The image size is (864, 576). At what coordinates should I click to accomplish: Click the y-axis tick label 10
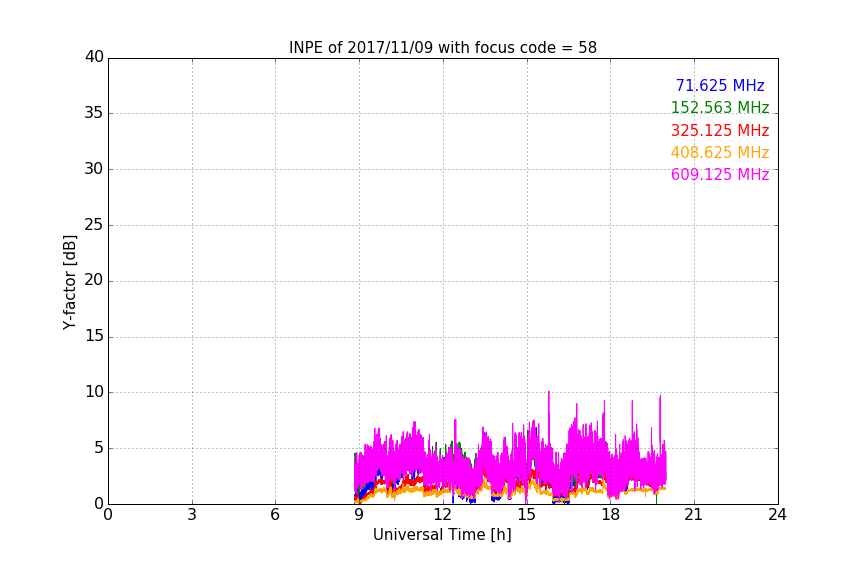click(x=94, y=392)
